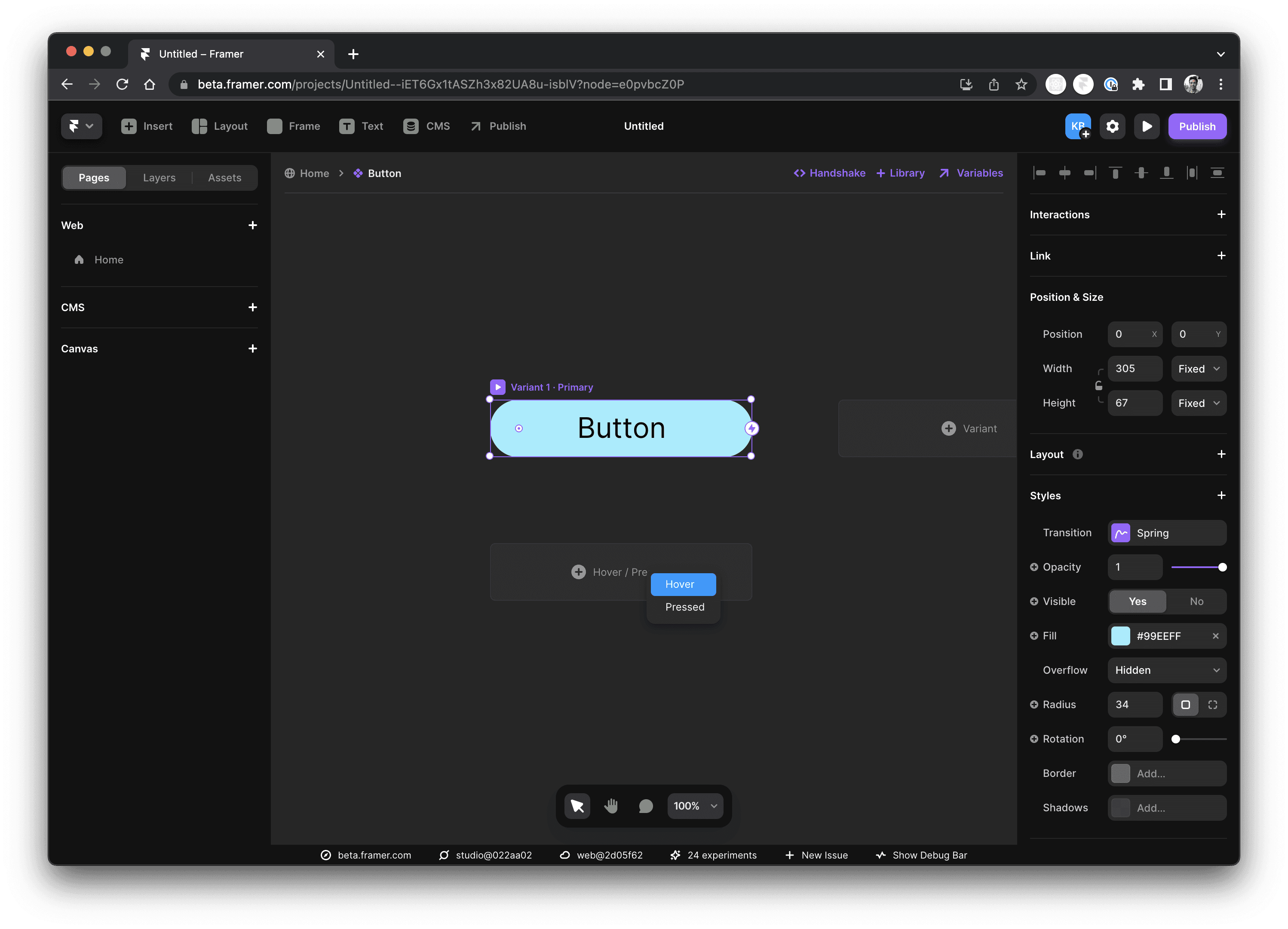Select the comment tool

(645, 806)
